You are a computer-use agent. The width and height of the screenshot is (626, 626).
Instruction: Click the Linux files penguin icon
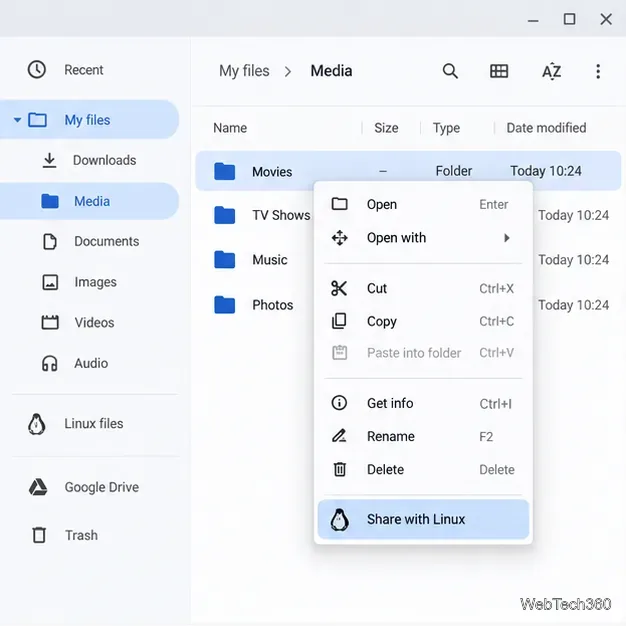pos(37,424)
